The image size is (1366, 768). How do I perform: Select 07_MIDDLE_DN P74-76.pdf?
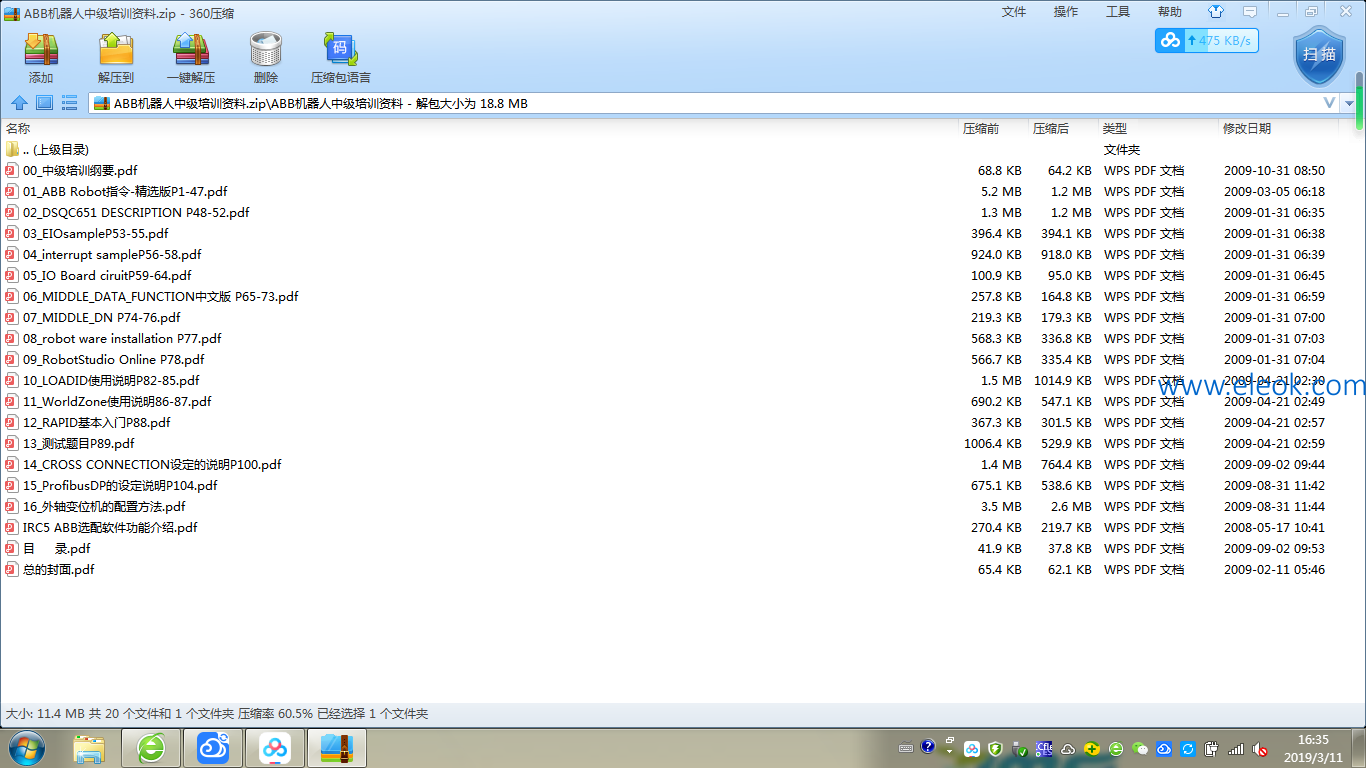pyautogui.click(x=101, y=317)
